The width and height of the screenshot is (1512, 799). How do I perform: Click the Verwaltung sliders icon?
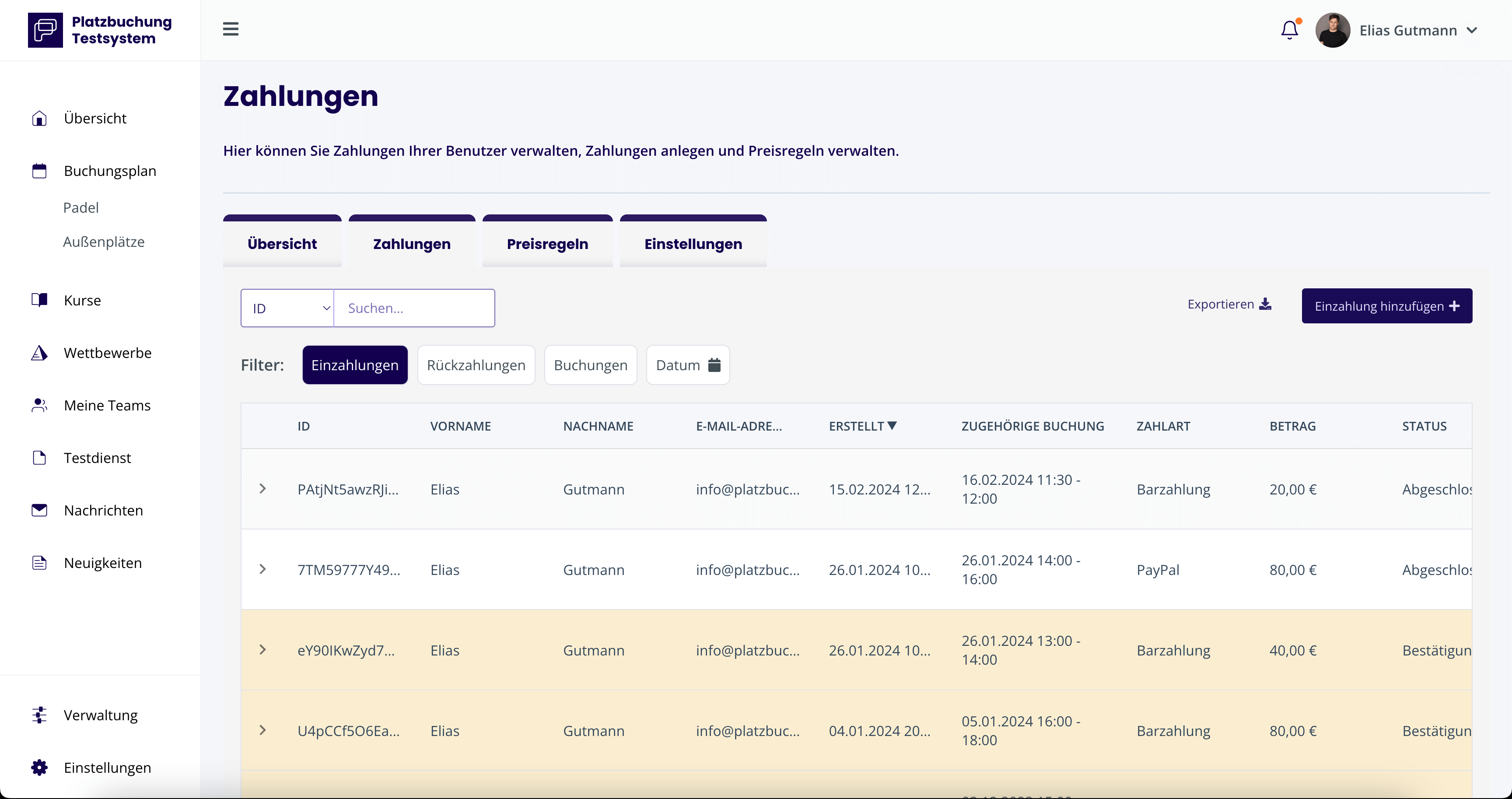pyautogui.click(x=39, y=715)
